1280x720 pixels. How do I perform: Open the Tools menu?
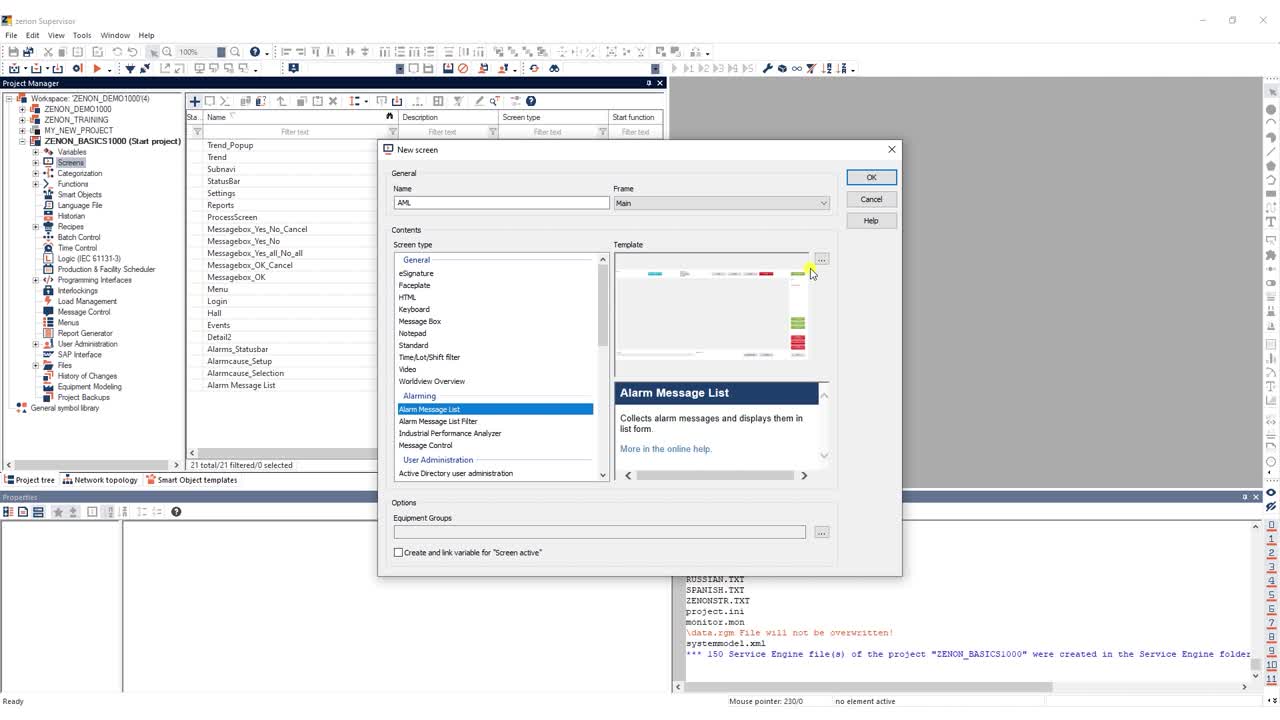tap(82, 35)
